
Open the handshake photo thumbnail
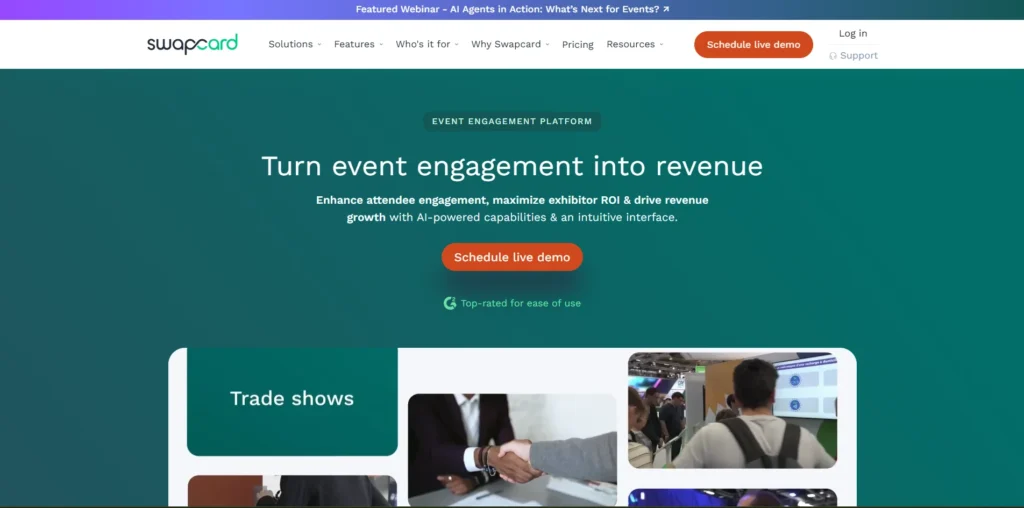tap(512, 450)
